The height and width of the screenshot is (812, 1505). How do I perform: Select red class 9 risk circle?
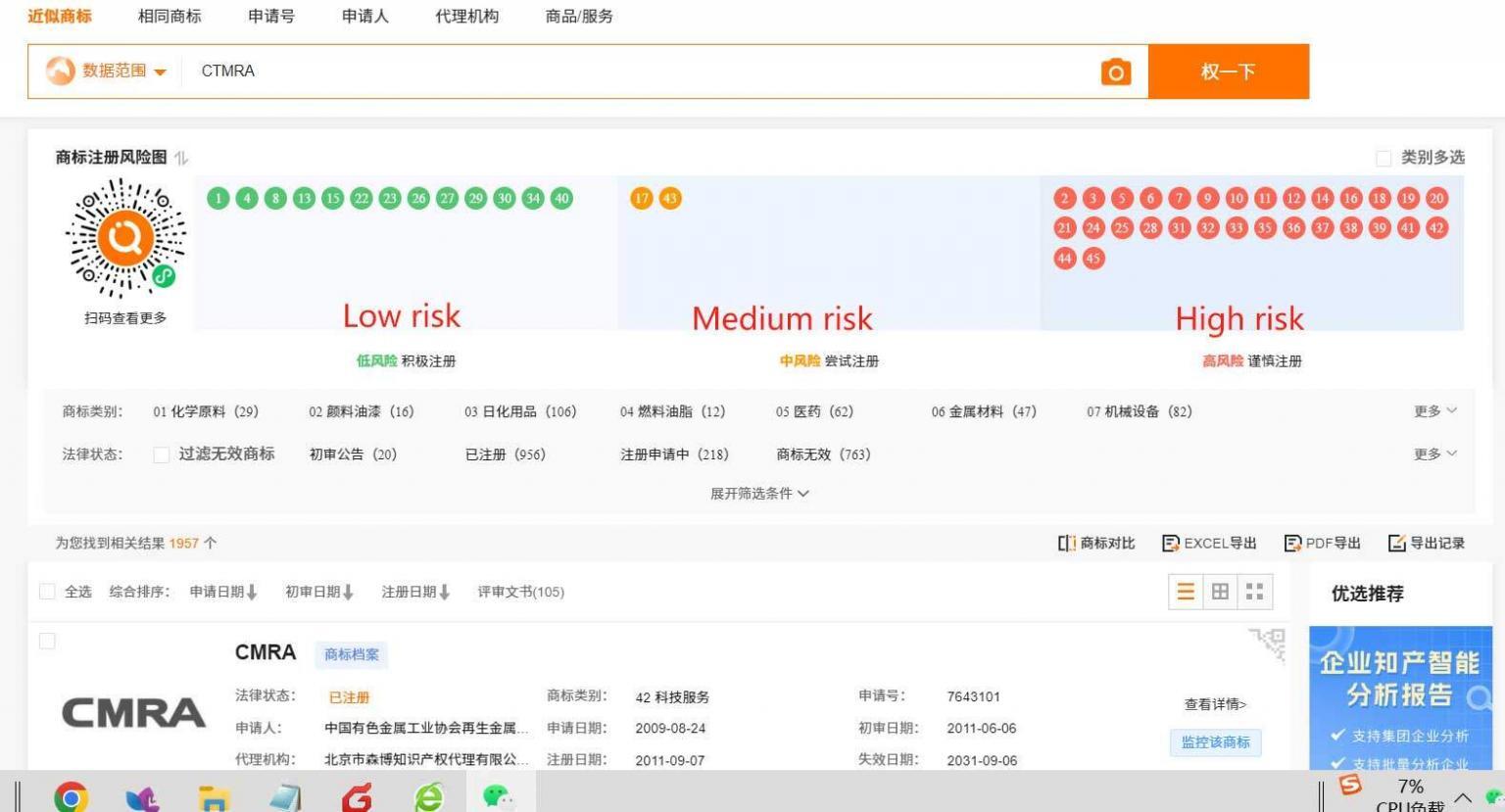pyautogui.click(x=1208, y=199)
